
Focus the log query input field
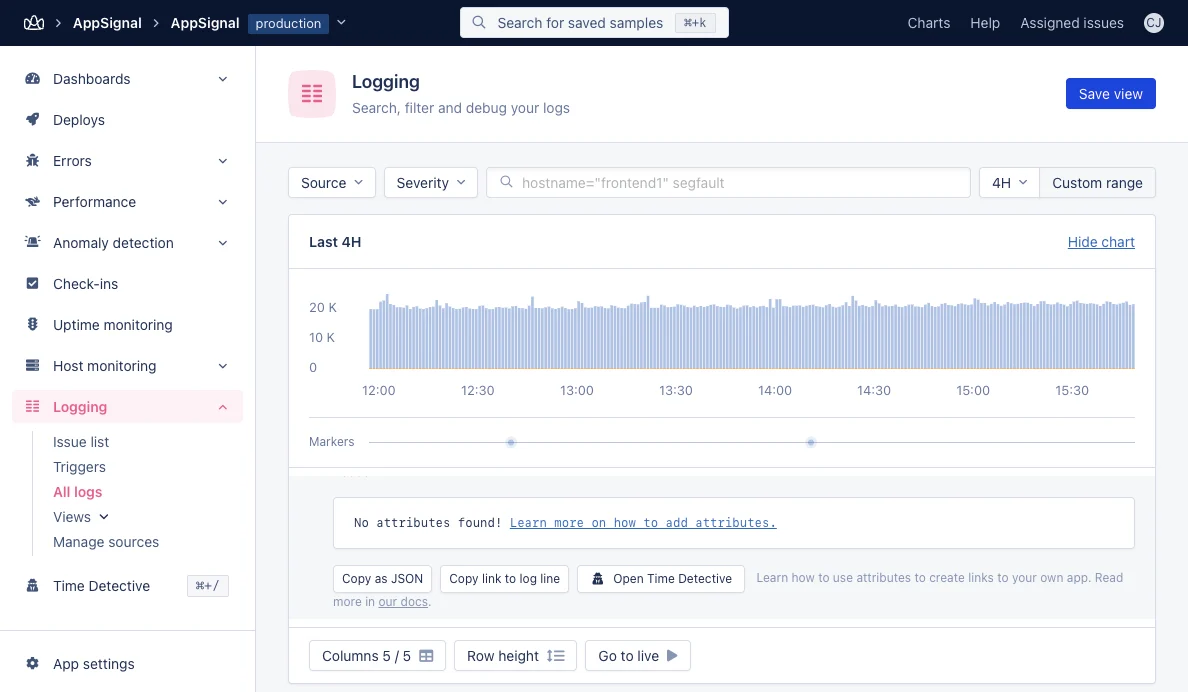[x=728, y=183]
